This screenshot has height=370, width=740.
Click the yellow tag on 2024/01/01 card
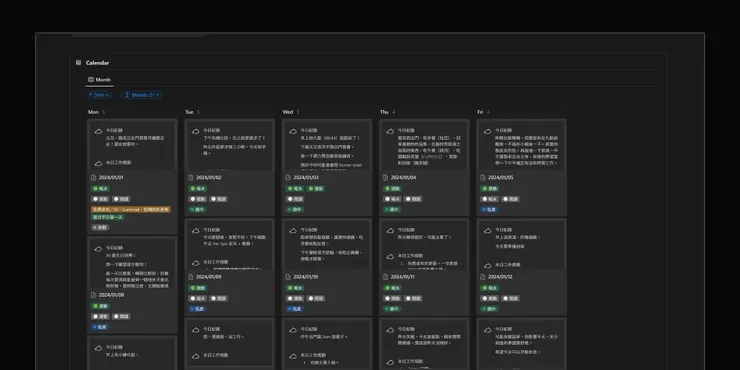pos(131,209)
